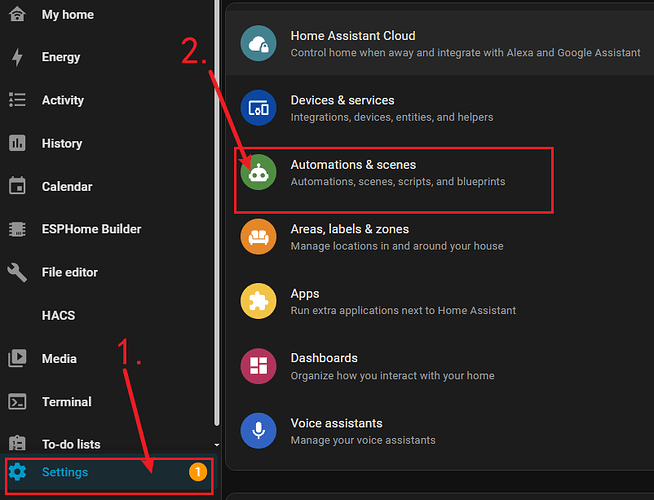Click the Settings gear icon
The image size is (654, 500).
pyautogui.click(x=18, y=472)
